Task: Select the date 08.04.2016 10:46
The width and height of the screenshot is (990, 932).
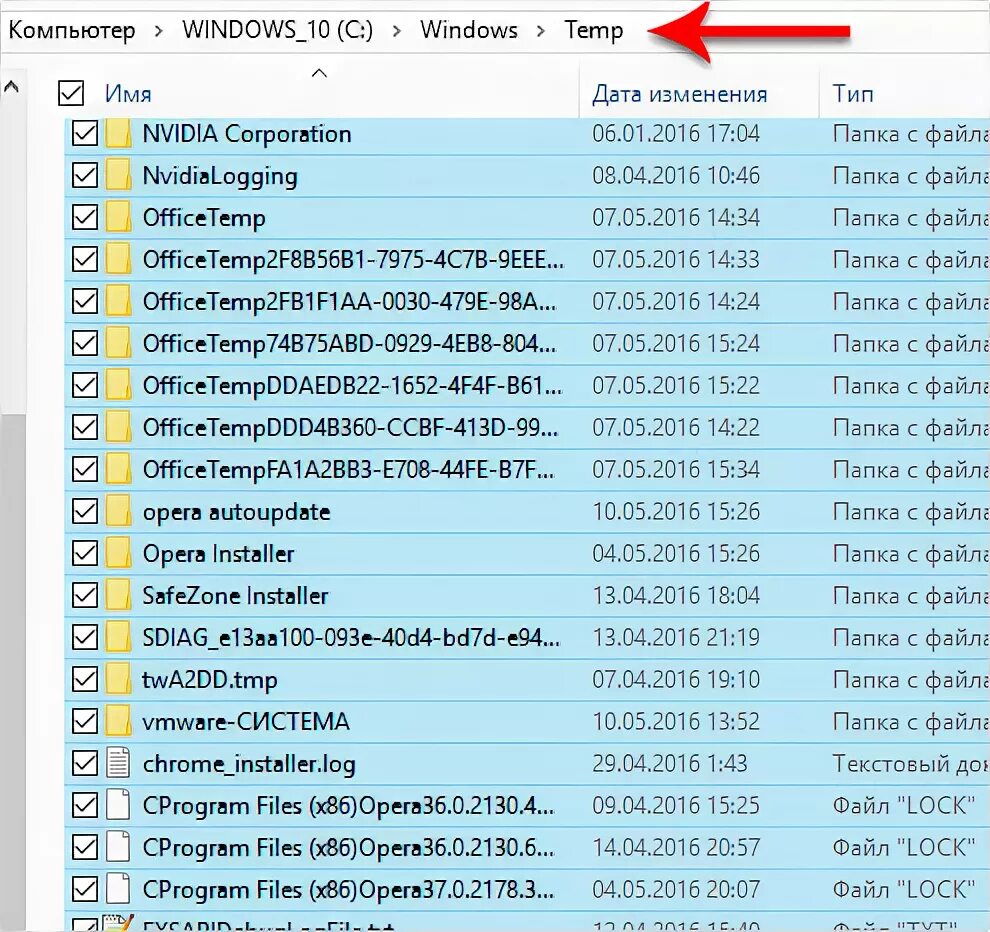Action: (676, 176)
